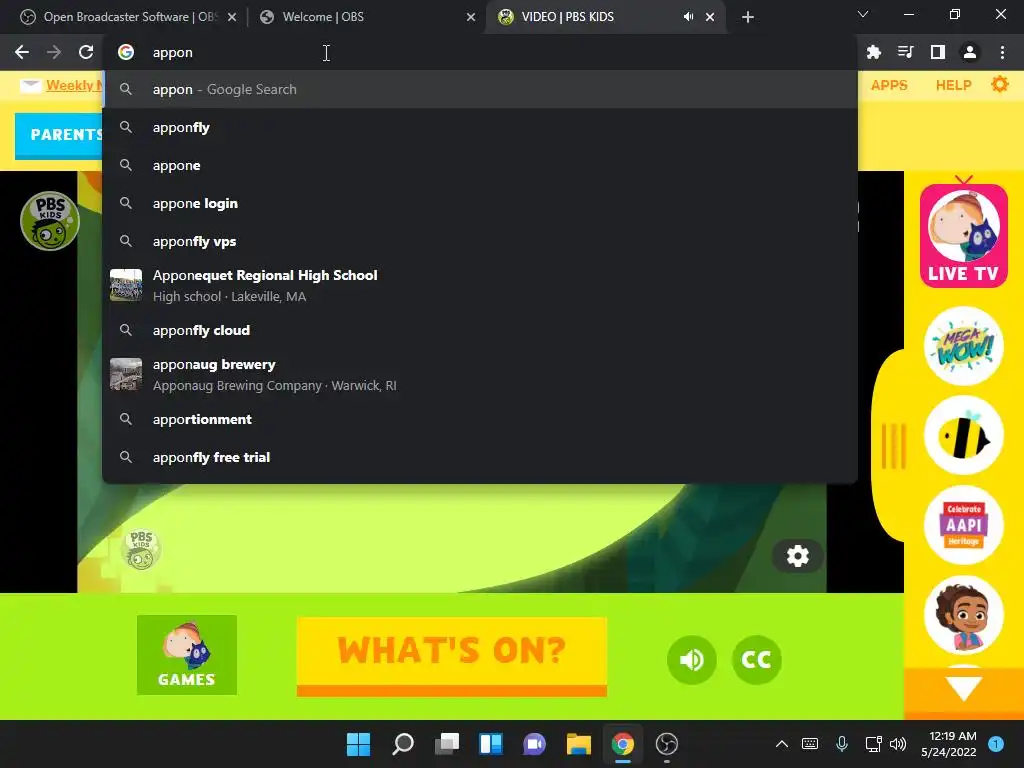Choose the 'apponfly vps' suggestion
Image resolution: width=1024 pixels, height=768 pixels.
(x=480, y=241)
